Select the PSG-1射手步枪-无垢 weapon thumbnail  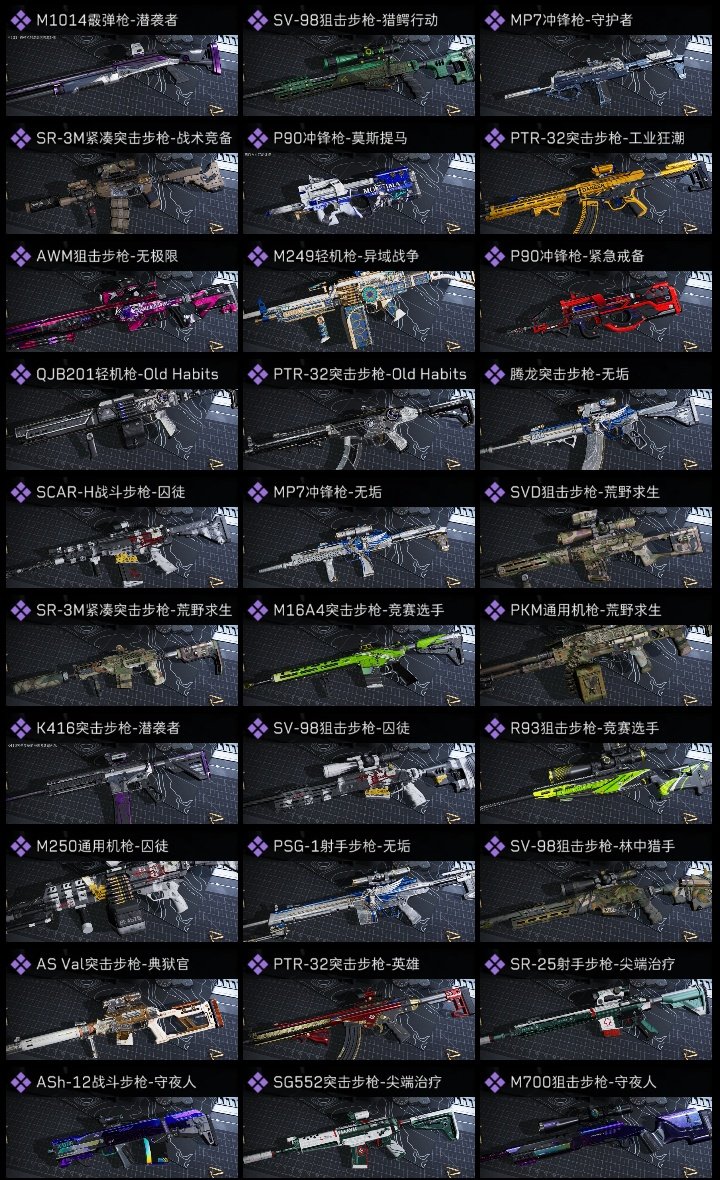click(x=359, y=902)
